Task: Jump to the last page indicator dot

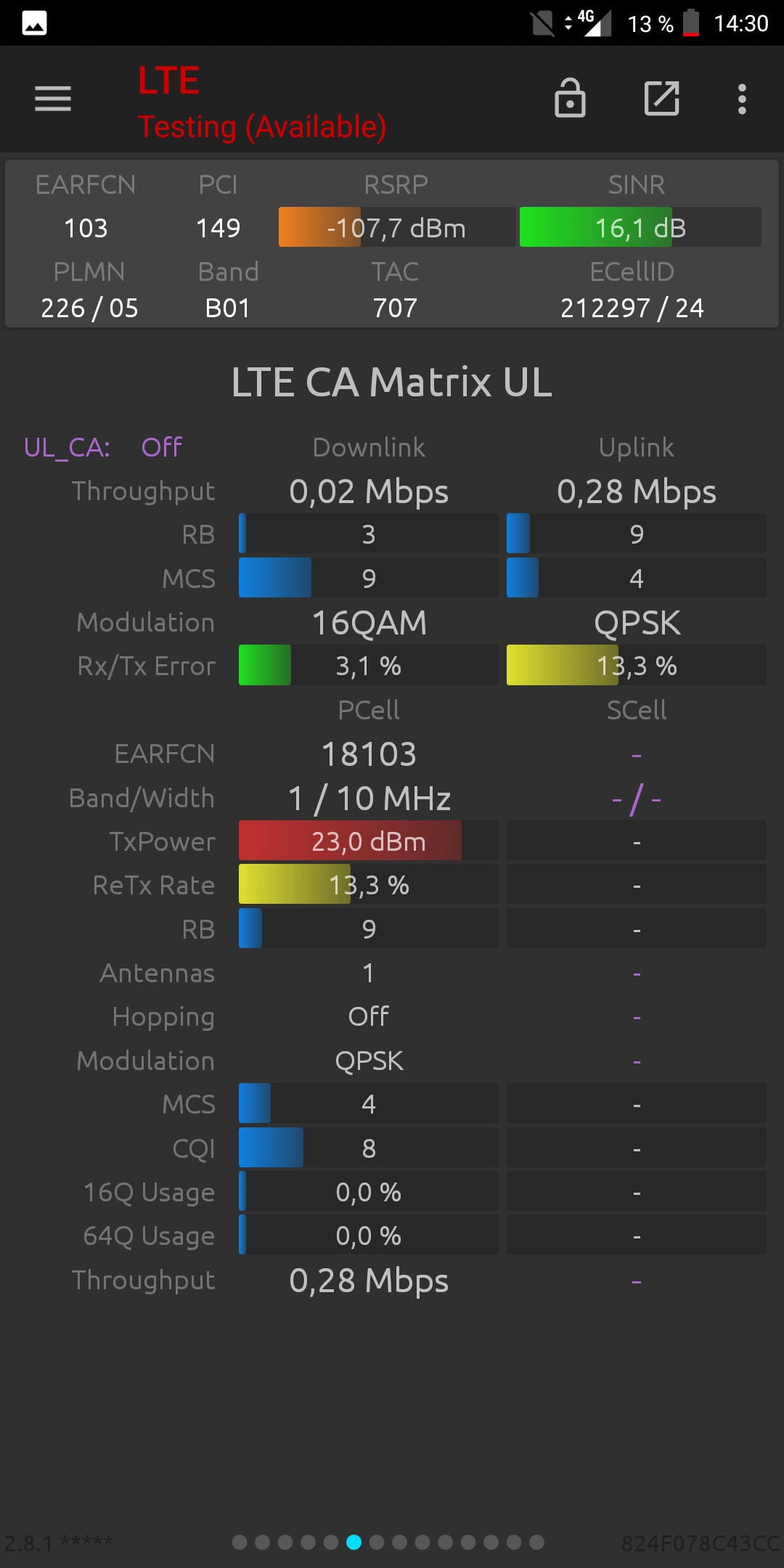Action: coord(536,1542)
